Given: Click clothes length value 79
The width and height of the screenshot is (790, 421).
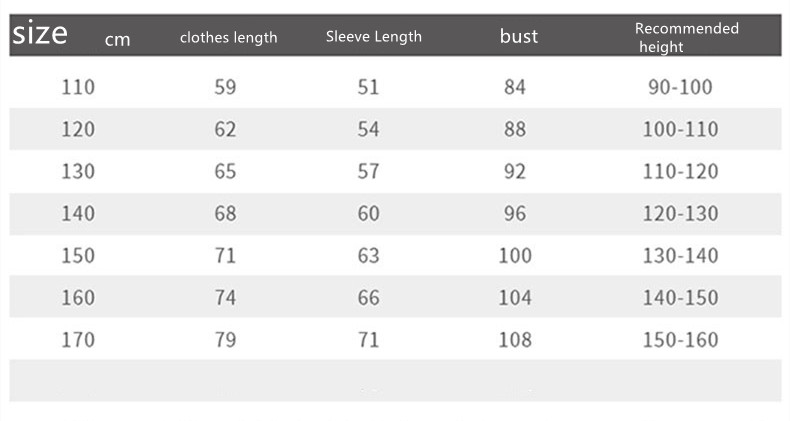Looking at the screenshot, I should click(x=225, y=340).
